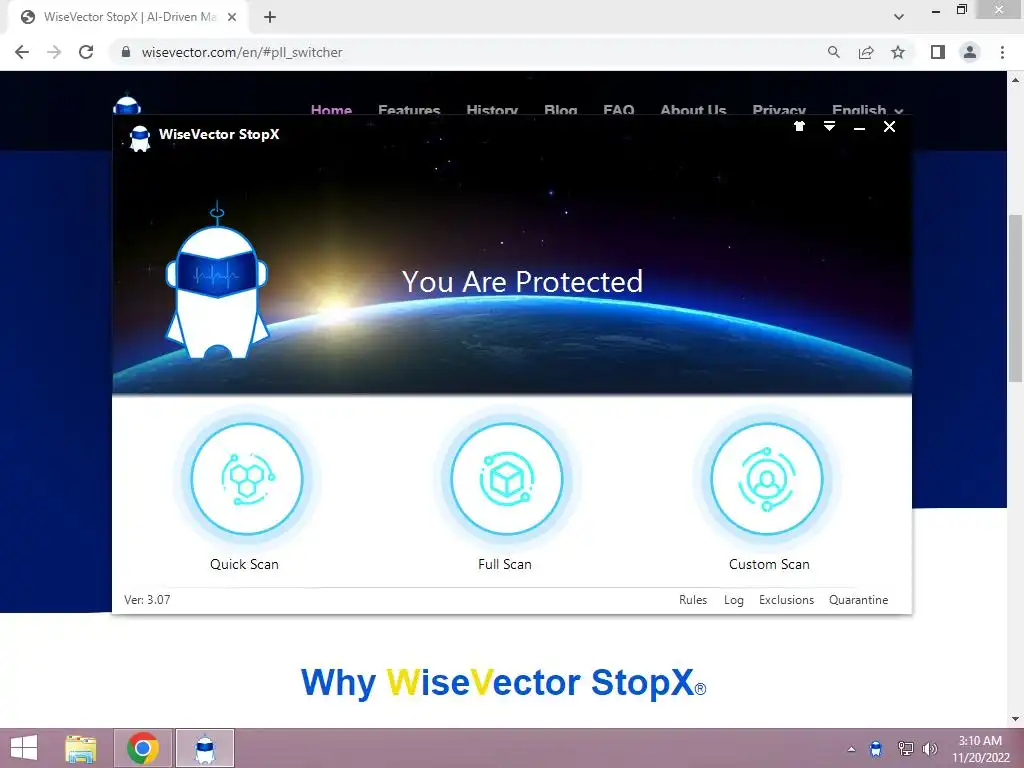The width and height of the screenshot is (1024, 768).
Task: Click the Why WiseVector StopX heading
Action: click(x=504, y=683)
